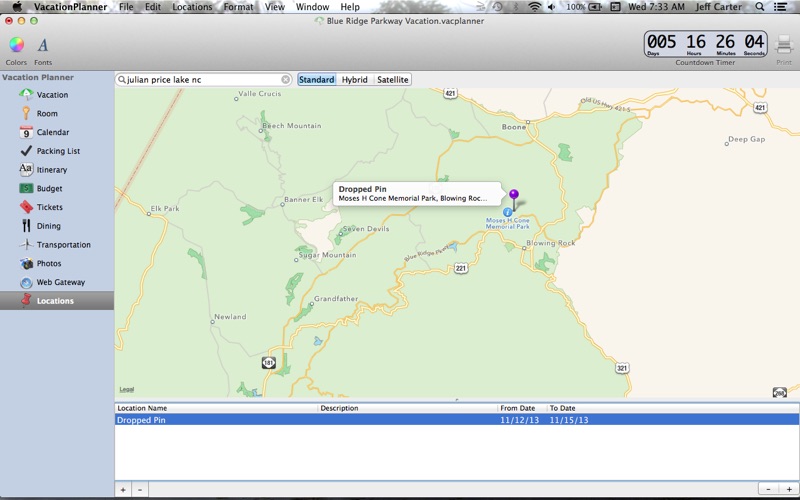Click the From Date column header
Image resolution: width=800 pixels, height=500 pixels.
coord(522,408)
